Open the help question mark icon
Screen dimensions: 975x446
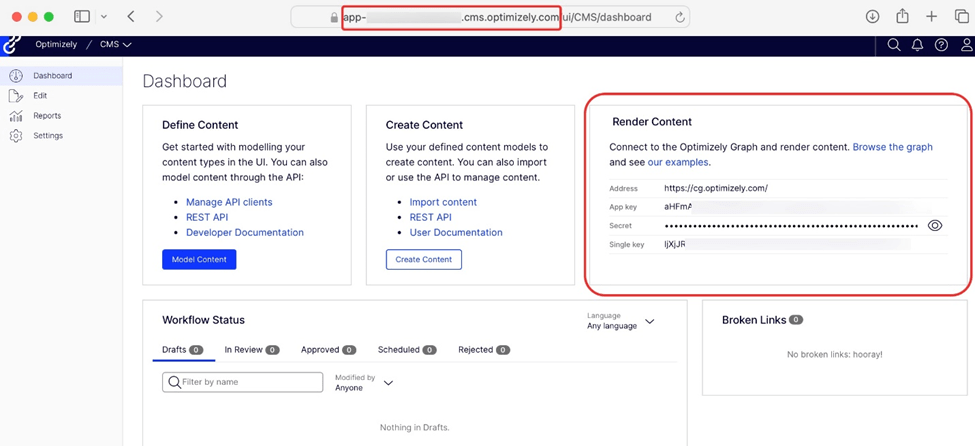coord(941,45)
